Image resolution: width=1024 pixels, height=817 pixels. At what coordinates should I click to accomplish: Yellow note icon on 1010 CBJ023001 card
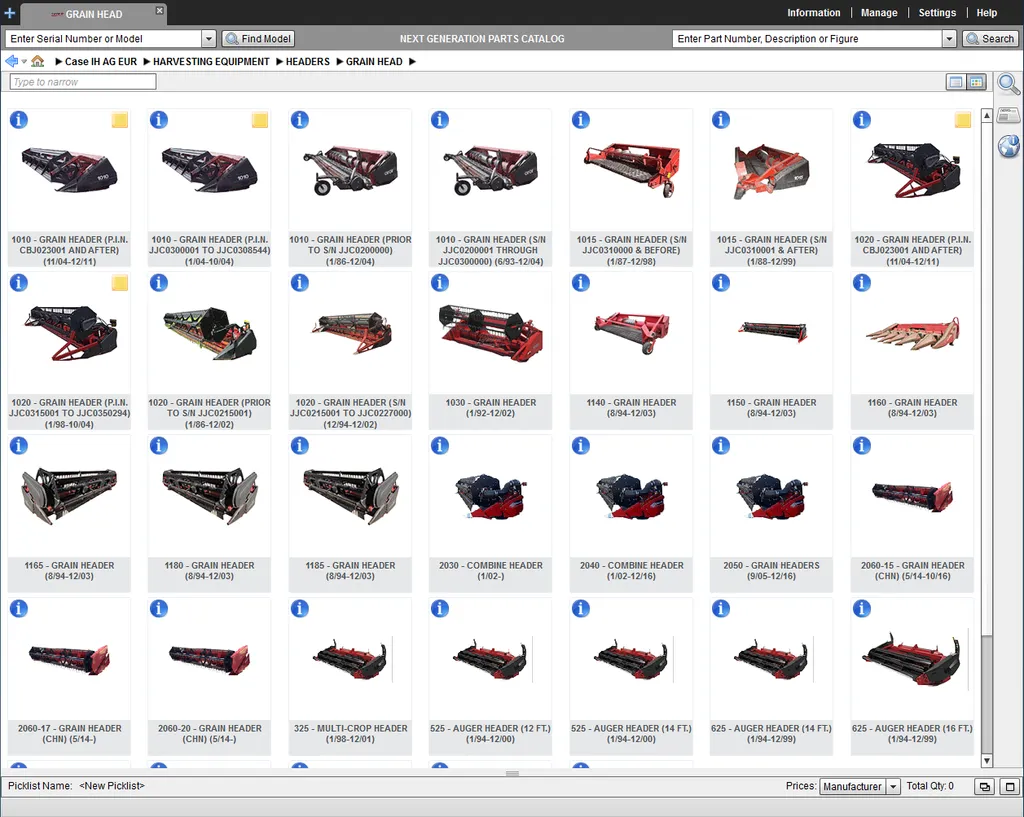120,120
